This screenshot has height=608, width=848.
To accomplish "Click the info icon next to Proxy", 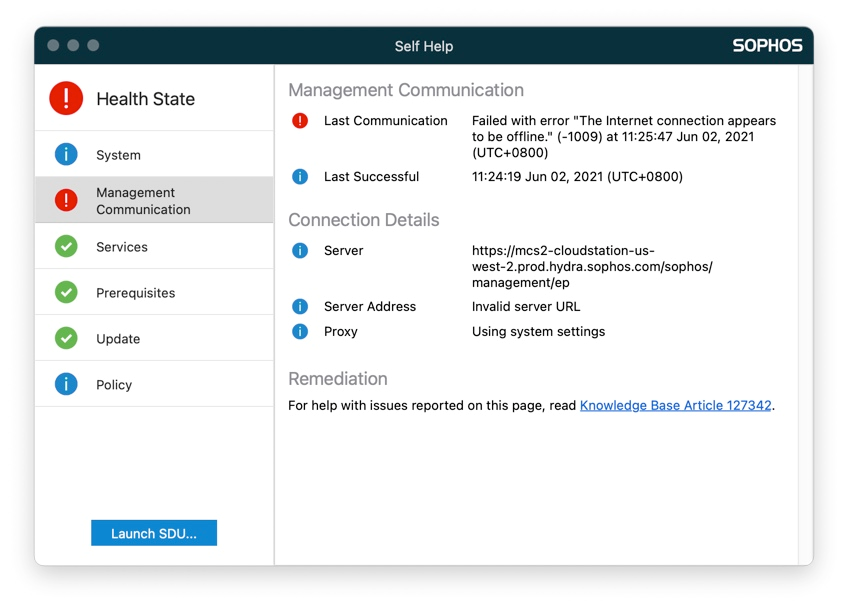I will [x=299, y=331].
